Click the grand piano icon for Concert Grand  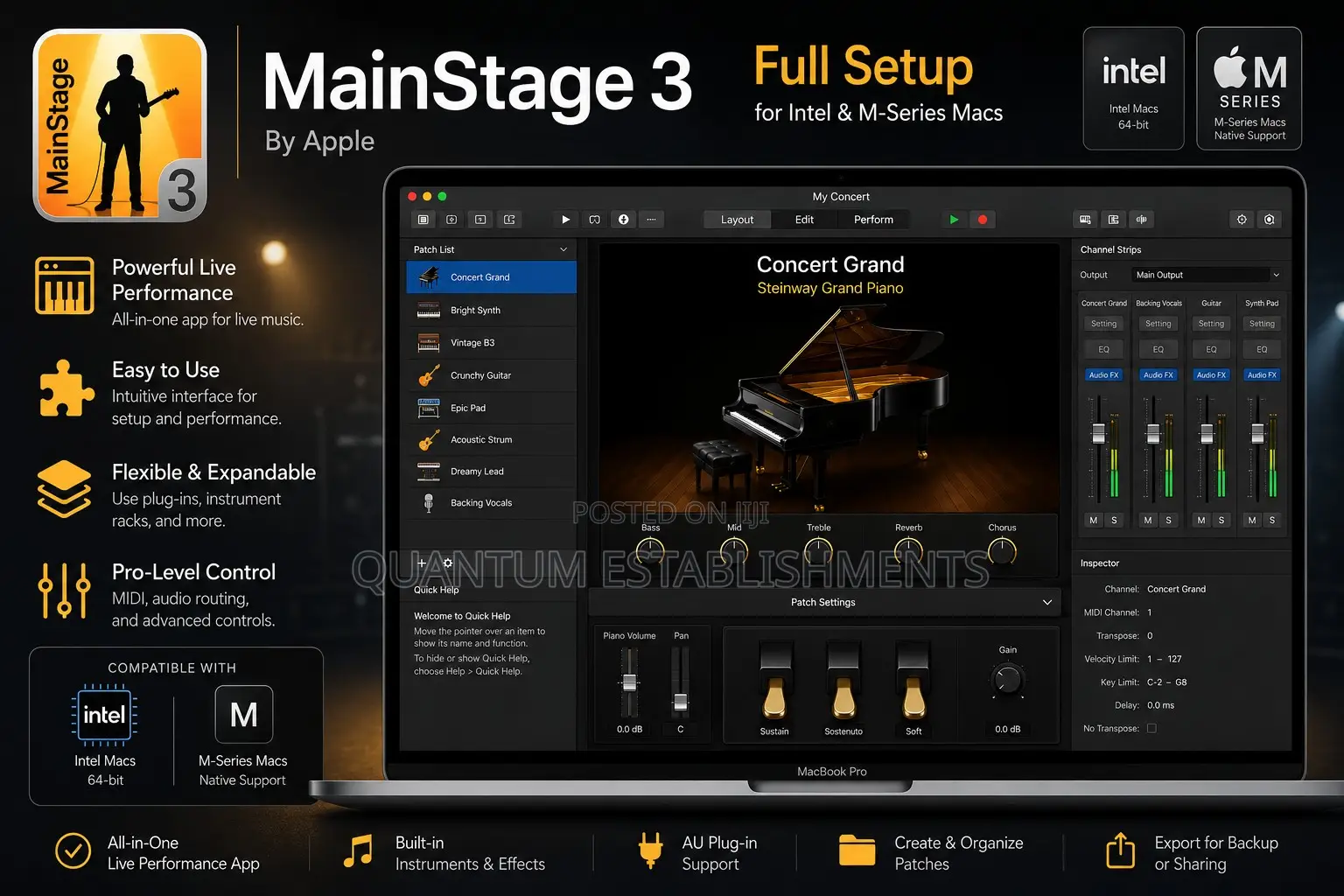tap(429, 277)
